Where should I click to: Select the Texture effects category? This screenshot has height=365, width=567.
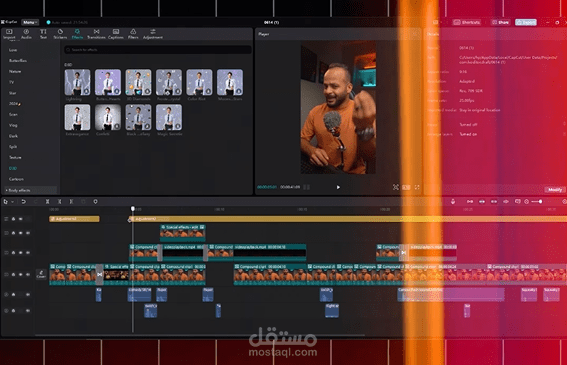click(15, 157)
